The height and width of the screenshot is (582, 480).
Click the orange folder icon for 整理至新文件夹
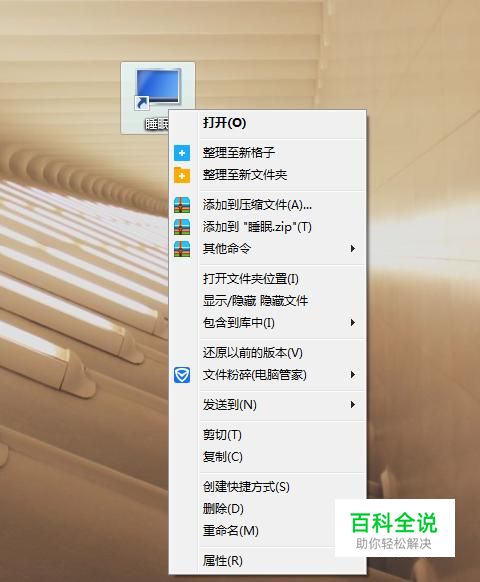pos(182,175)
